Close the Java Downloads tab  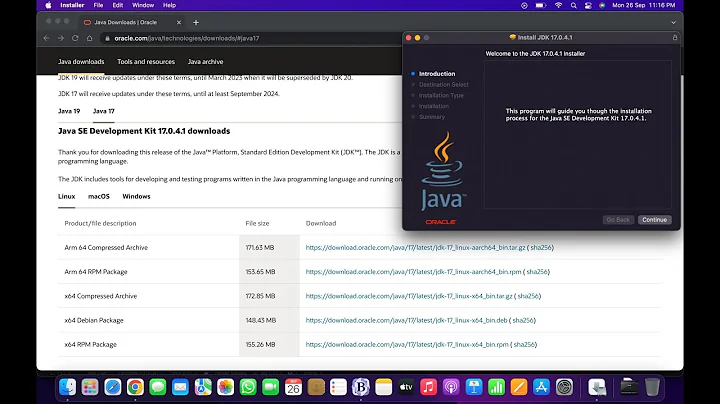coord(179,22)
